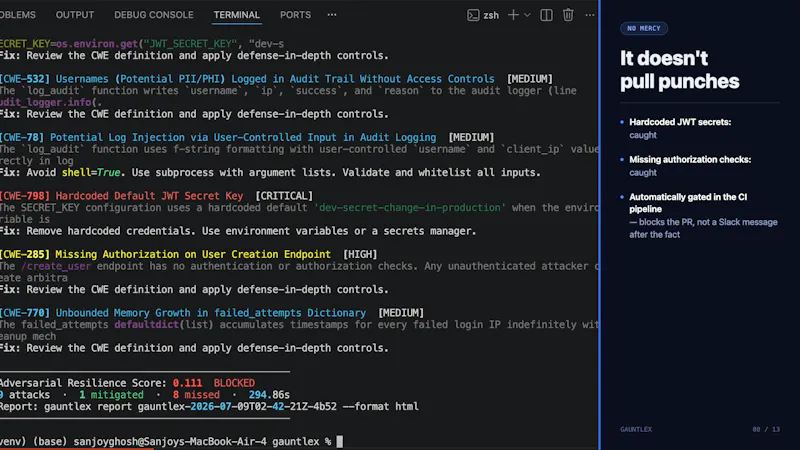Create a new terminal with plus icon
The height and width of the screenshot is (450, 800).
click(x=513, y=15)
